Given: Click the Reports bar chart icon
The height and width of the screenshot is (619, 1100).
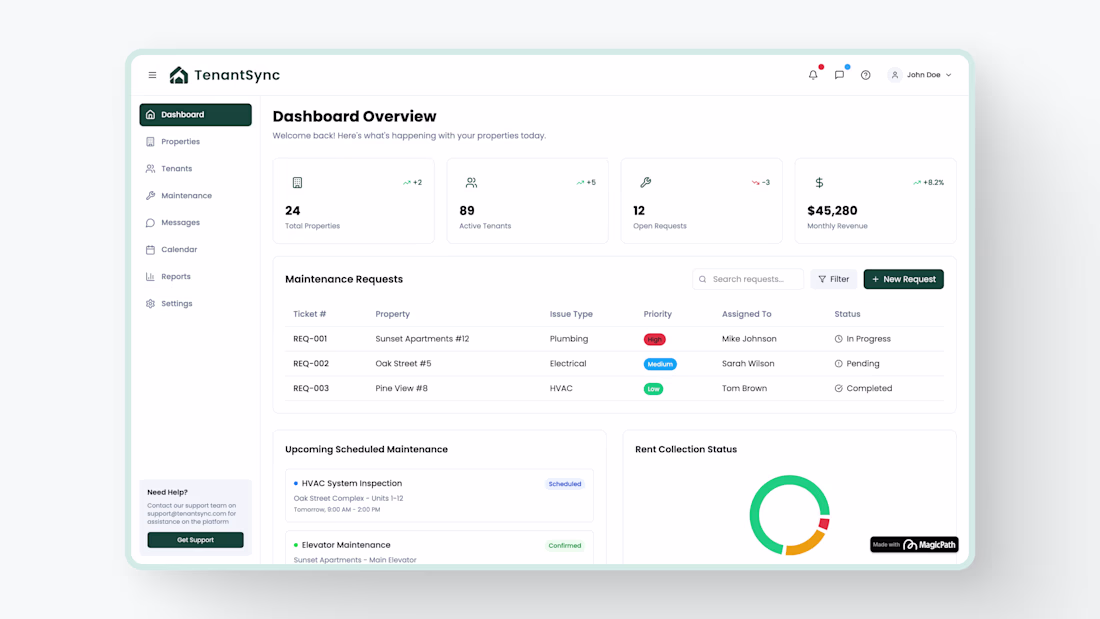Looking at the screenshot, I should coord(150,277).
